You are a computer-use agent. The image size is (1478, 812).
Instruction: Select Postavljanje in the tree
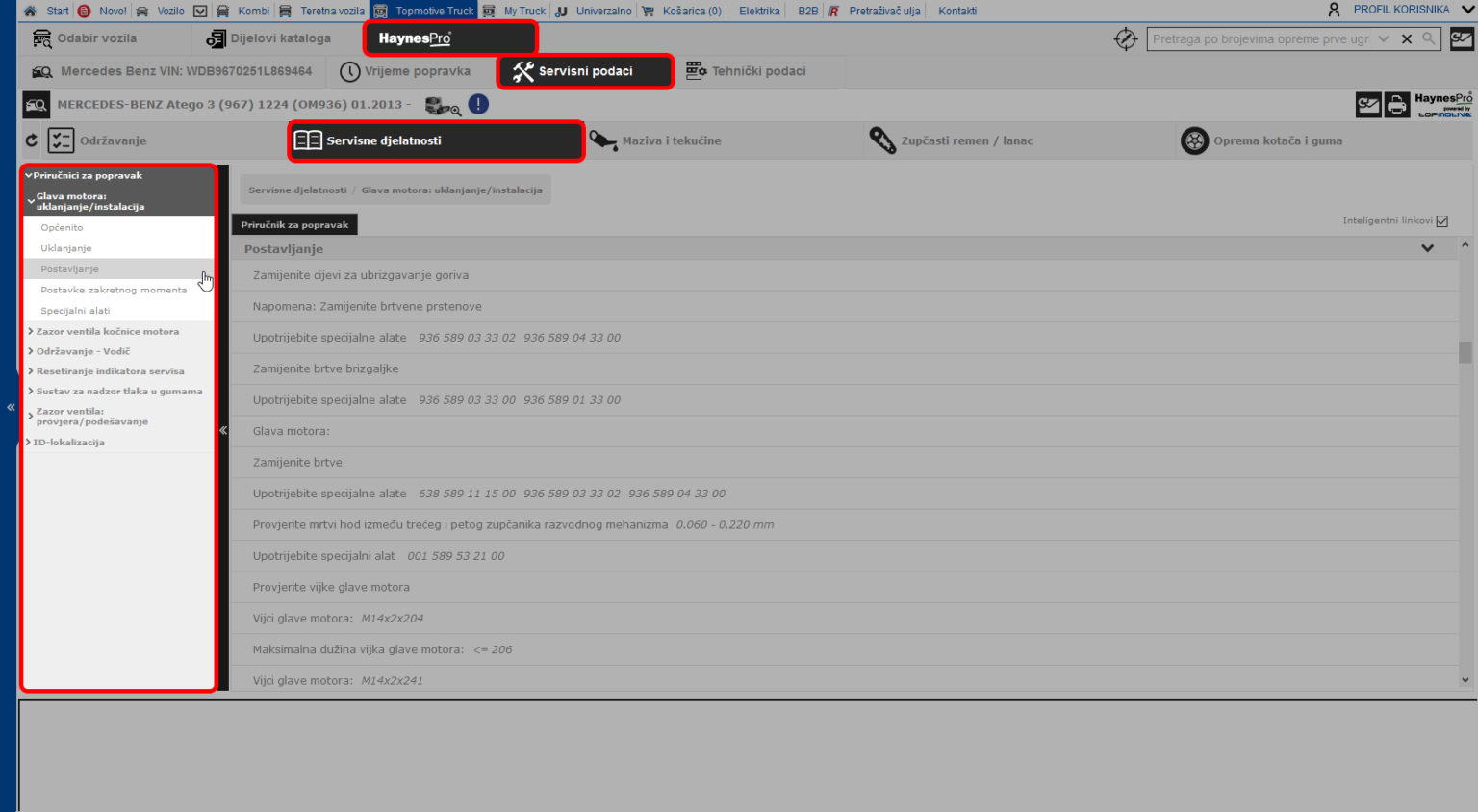coord(118,269)
